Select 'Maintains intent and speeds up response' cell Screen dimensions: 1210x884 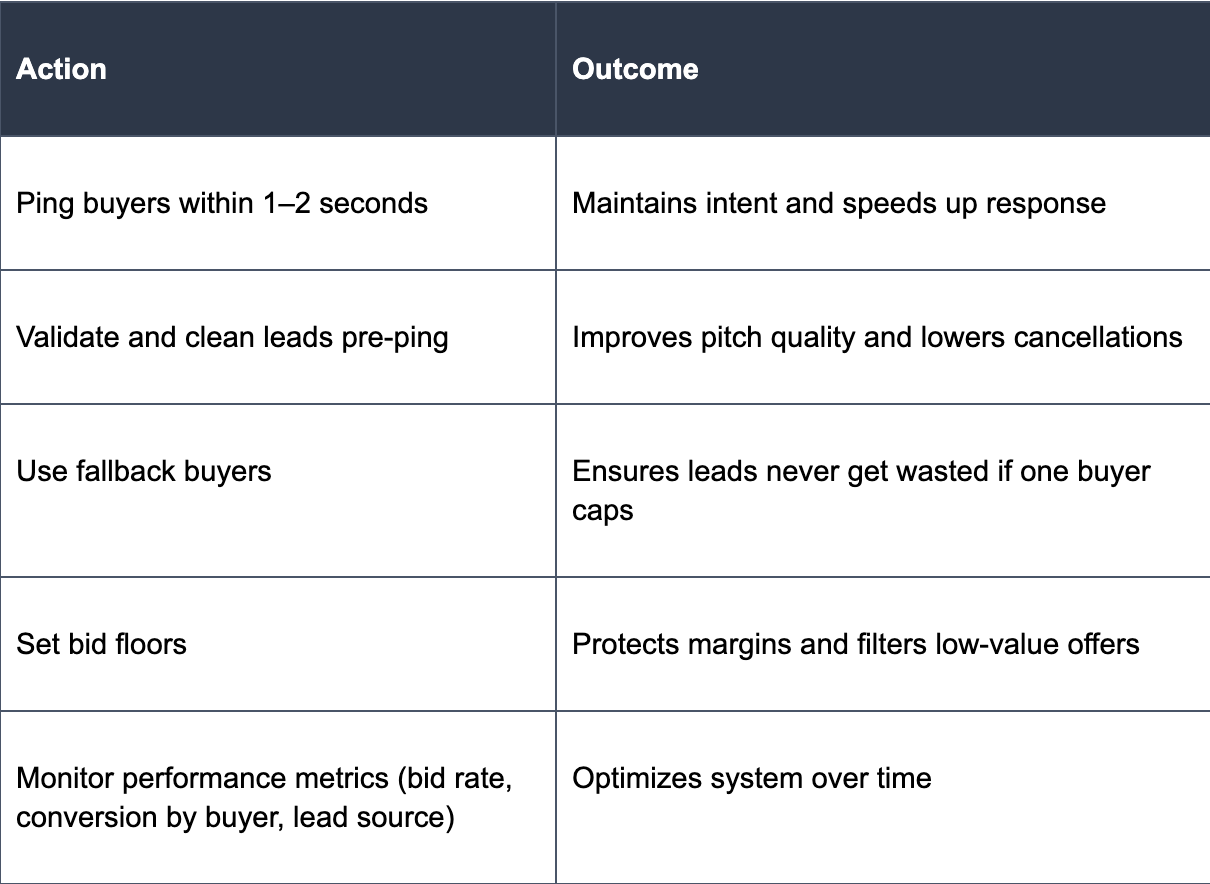click(x=883, y=203)
